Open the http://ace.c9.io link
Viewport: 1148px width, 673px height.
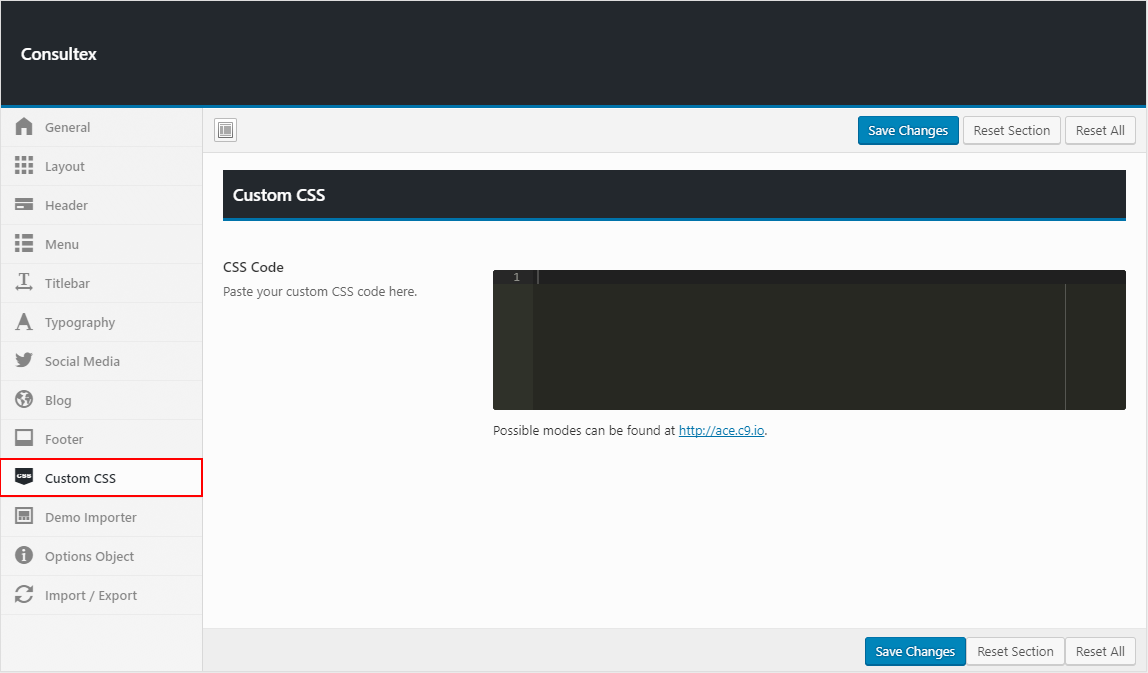point(721,431)
